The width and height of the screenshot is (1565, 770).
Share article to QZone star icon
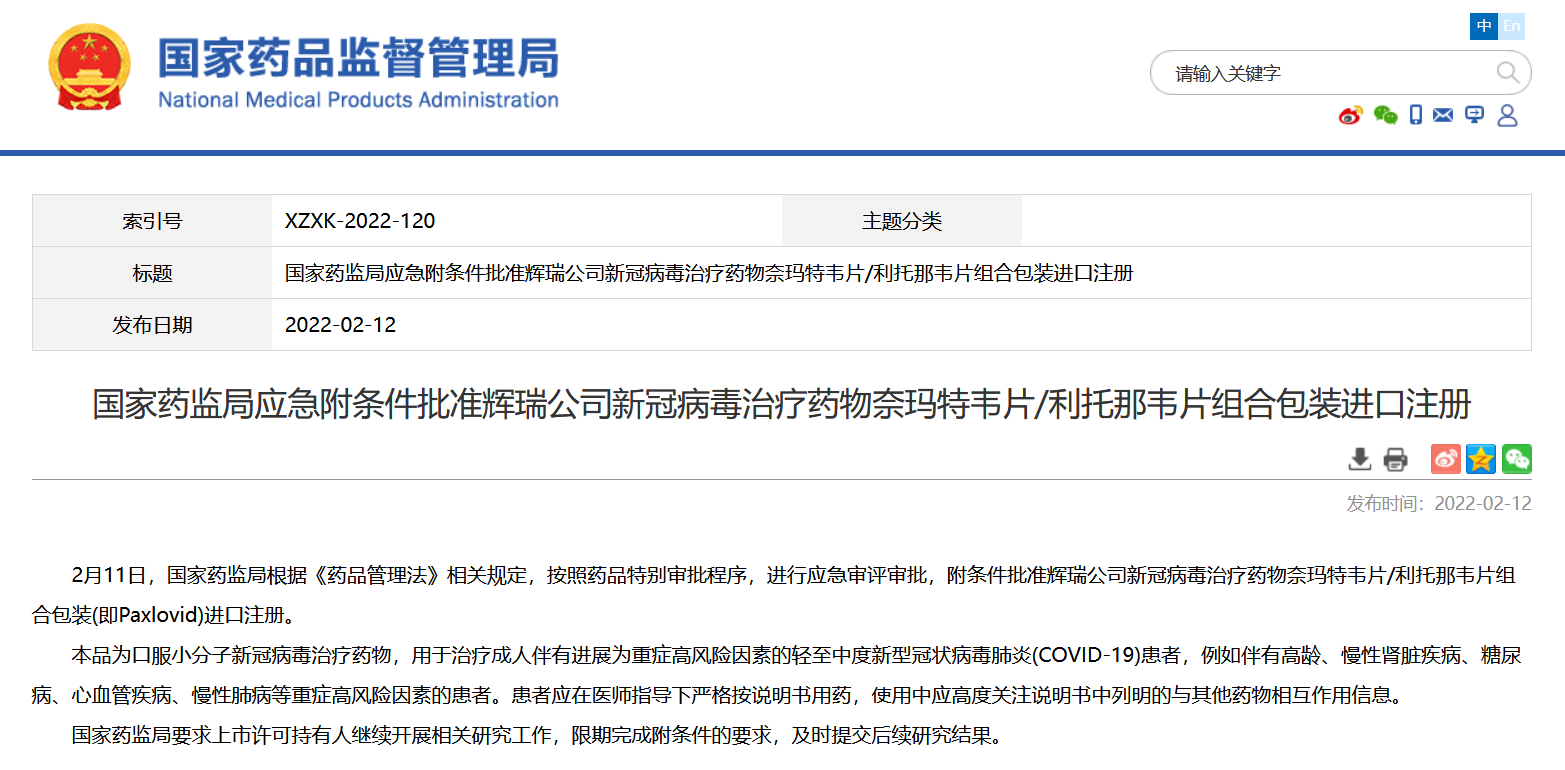pyautogui.click(x=1481, y=459)
